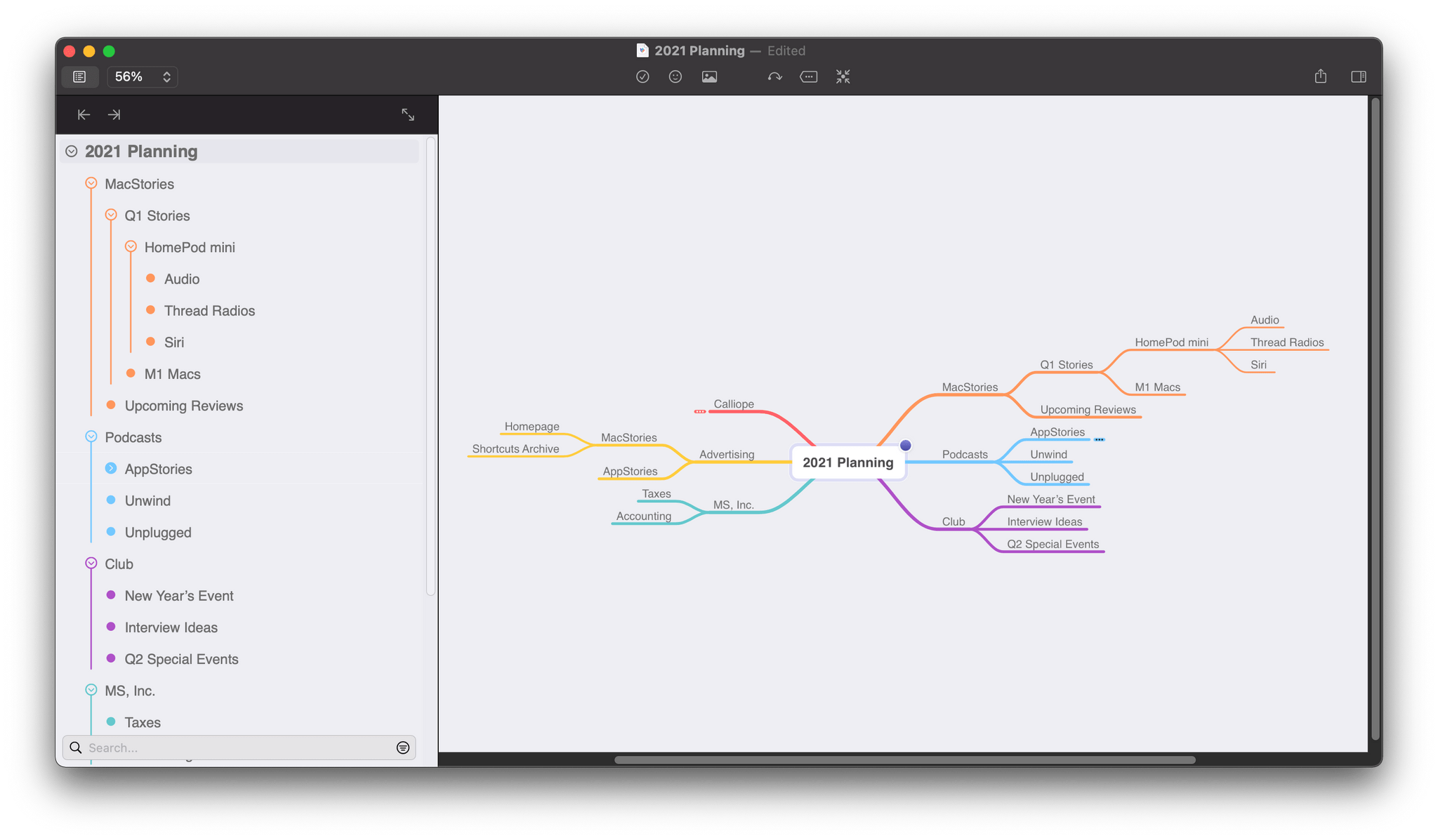Viewport: 1438px width, 840px height.
Task: Click the redo arrow in the toolbar
Action: [774, 76]
